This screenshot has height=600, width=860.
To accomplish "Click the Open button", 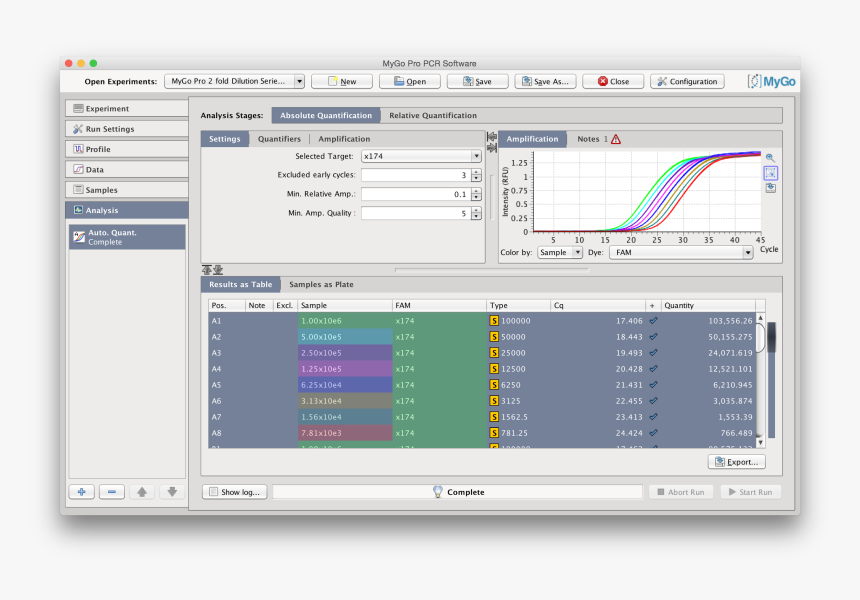I will [x=410, y=81].
